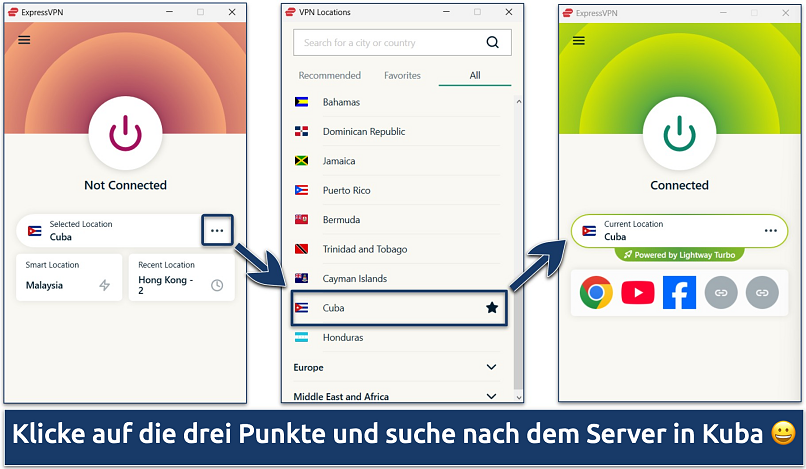Open three dots next to Selected Location Cuba
The height and width of the screenshot is (469, 806).
click(217, 230)
